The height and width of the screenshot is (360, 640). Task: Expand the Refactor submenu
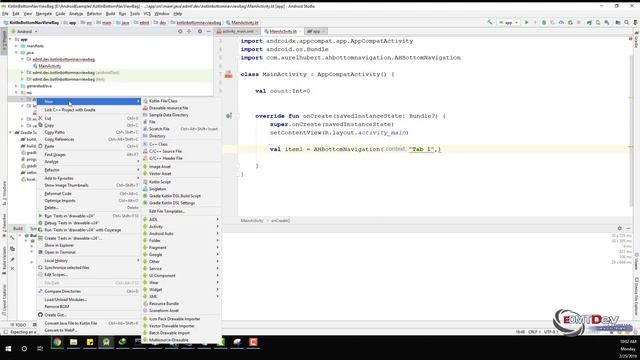[x=89, y=170]
